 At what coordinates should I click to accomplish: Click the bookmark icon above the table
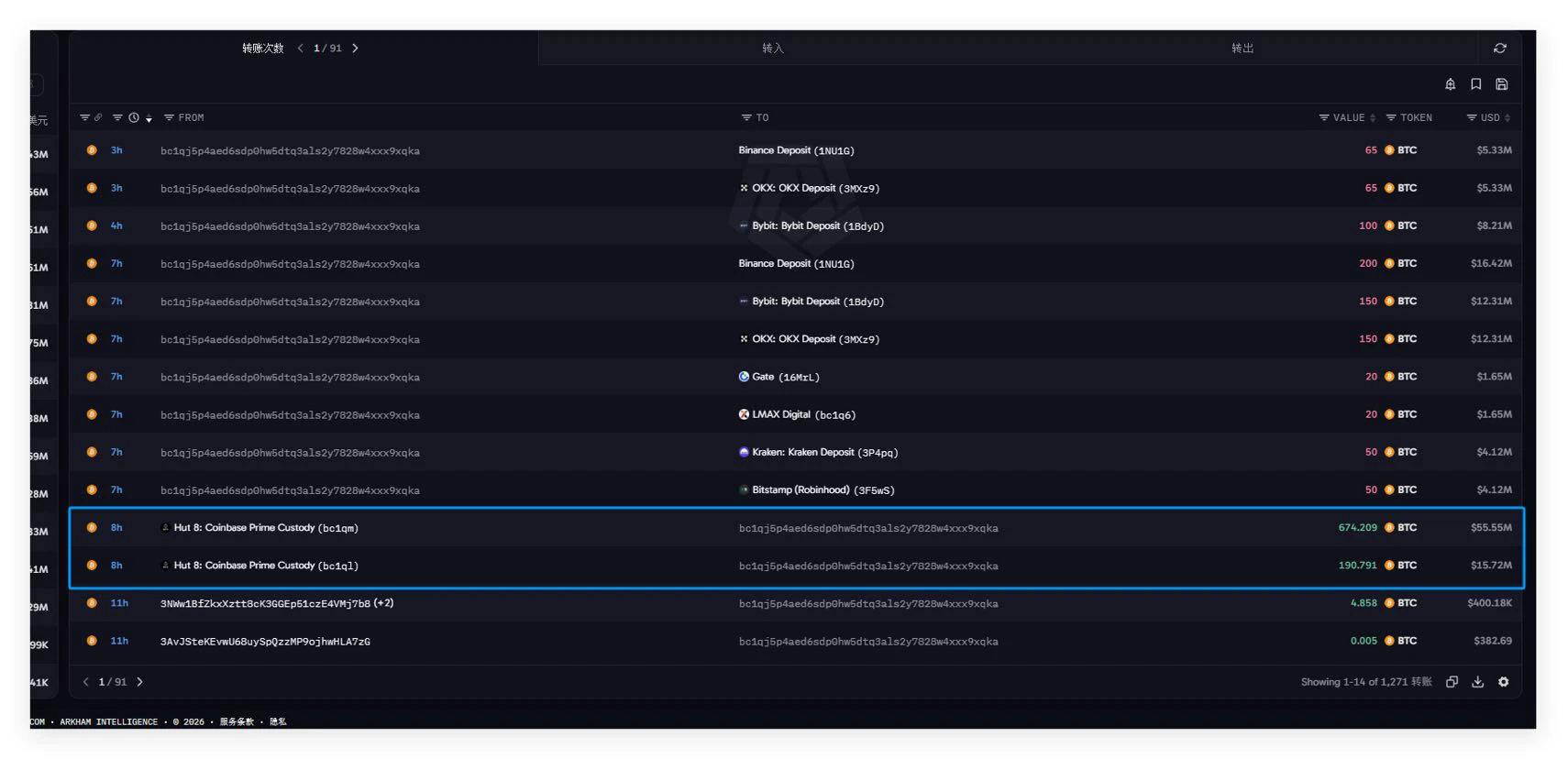click(x=1475, y=84)
